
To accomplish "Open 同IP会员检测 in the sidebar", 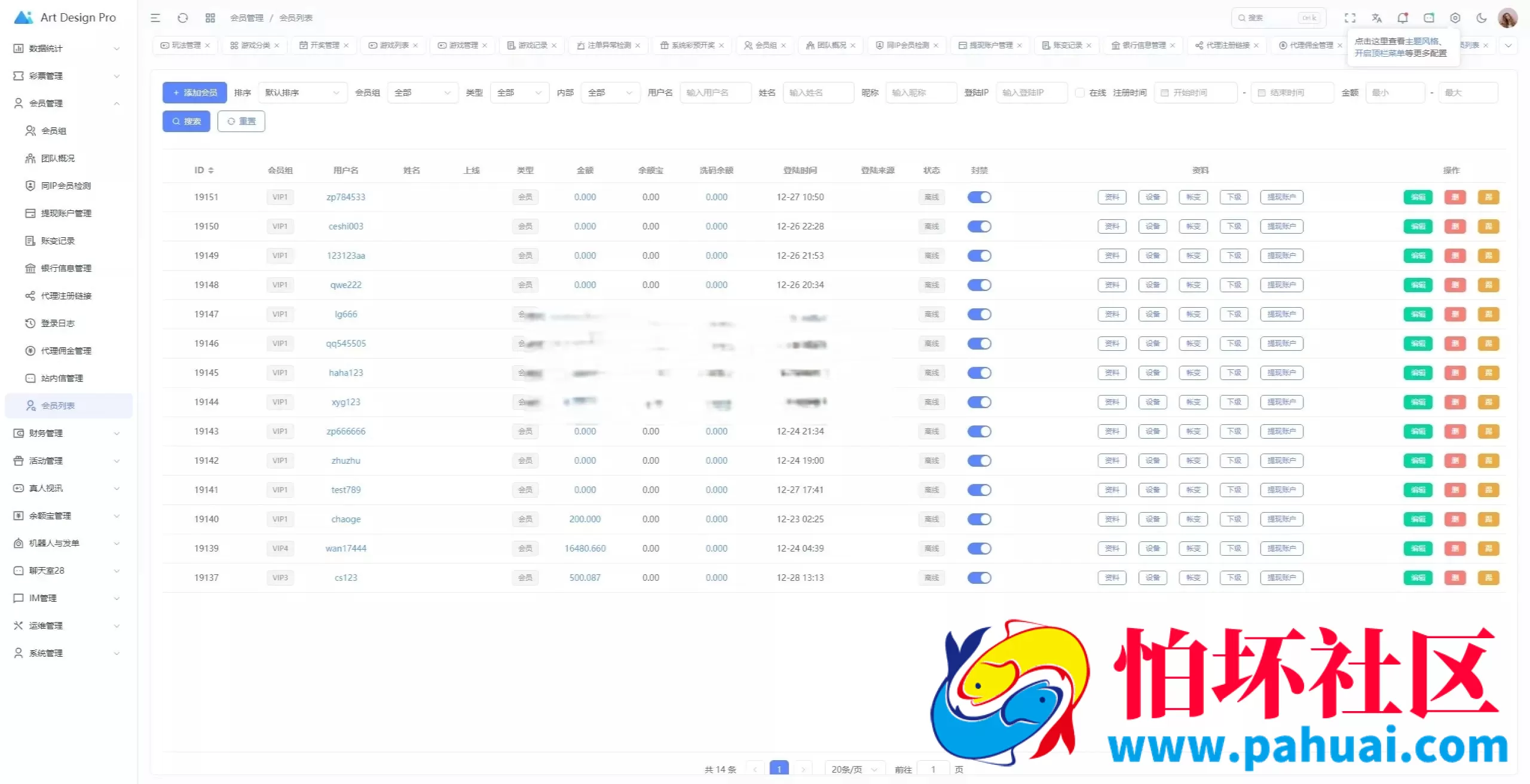I will 69,186.
